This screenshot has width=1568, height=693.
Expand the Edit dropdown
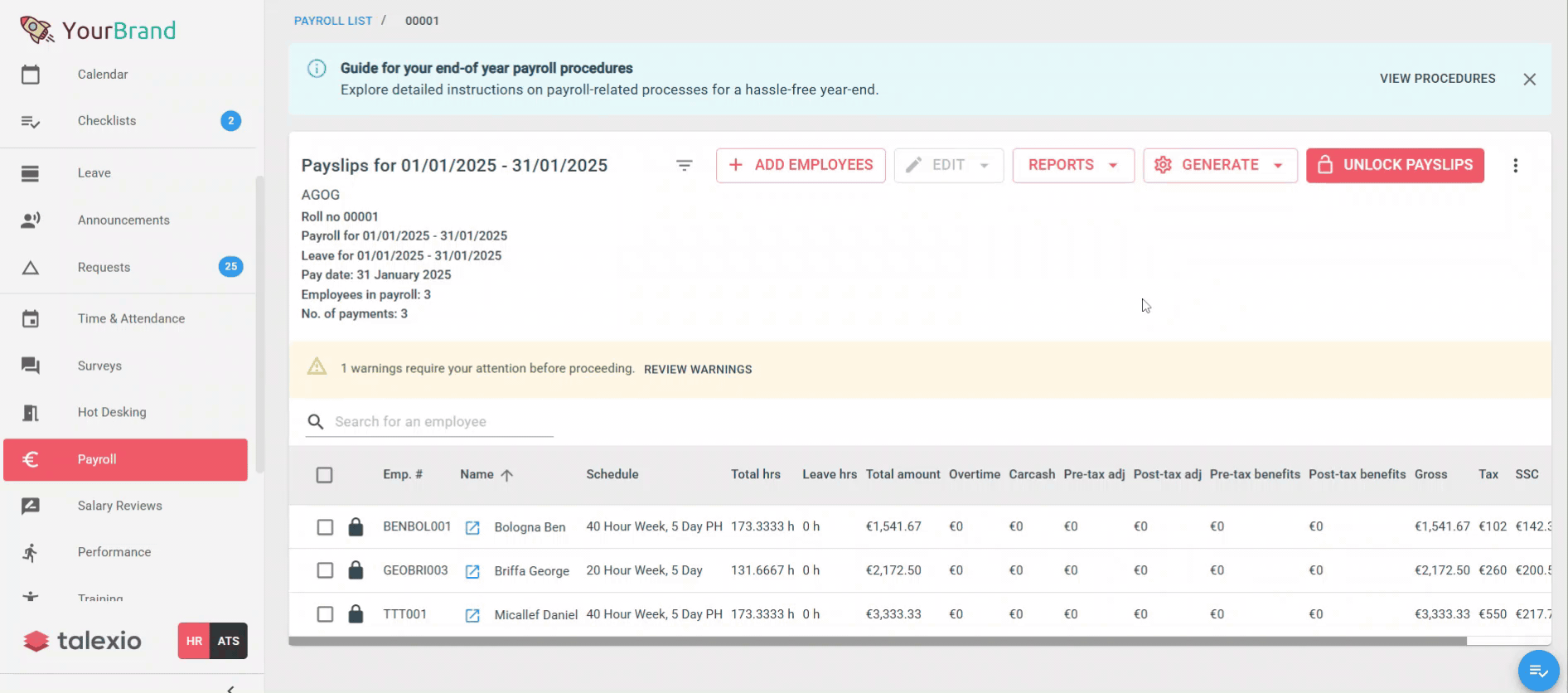point(949,165)
